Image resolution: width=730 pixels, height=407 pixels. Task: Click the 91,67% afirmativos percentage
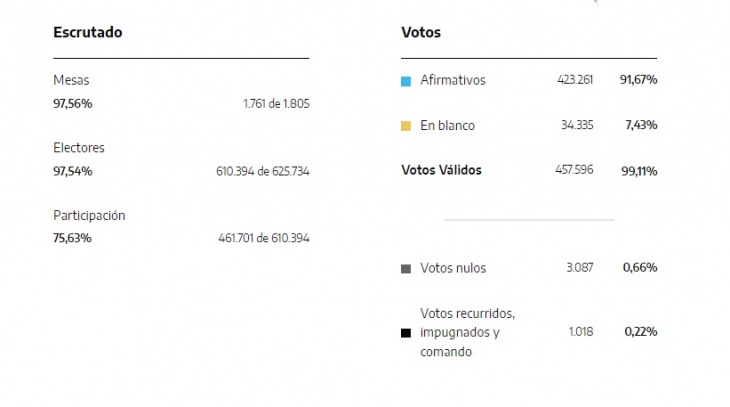pos(638,80)
